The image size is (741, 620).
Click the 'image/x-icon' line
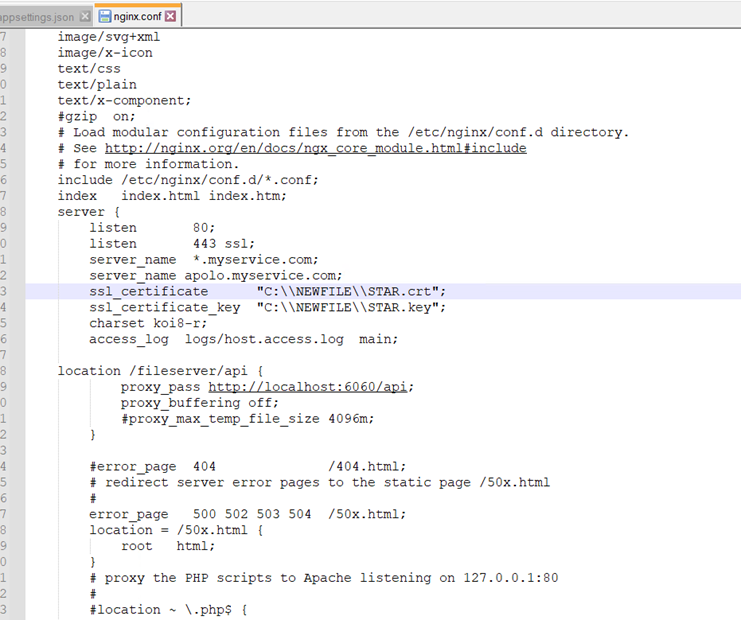tap(105, 52)
